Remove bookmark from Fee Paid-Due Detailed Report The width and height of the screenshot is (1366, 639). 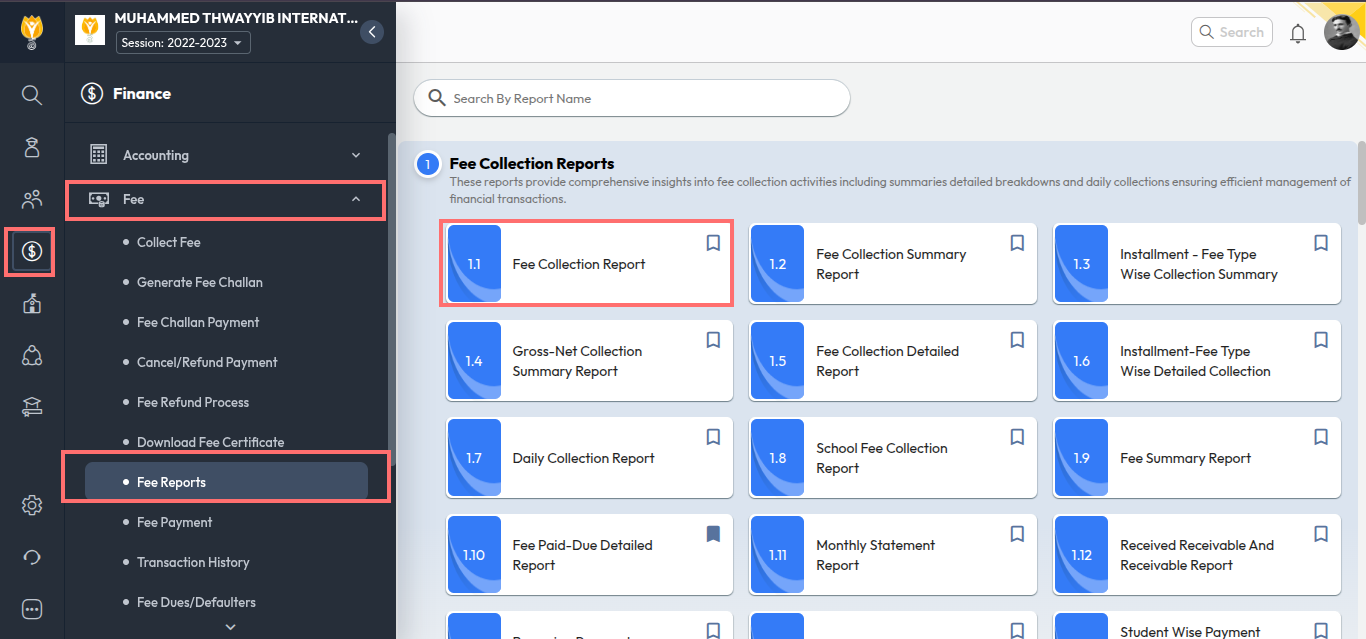click(713, 534)
